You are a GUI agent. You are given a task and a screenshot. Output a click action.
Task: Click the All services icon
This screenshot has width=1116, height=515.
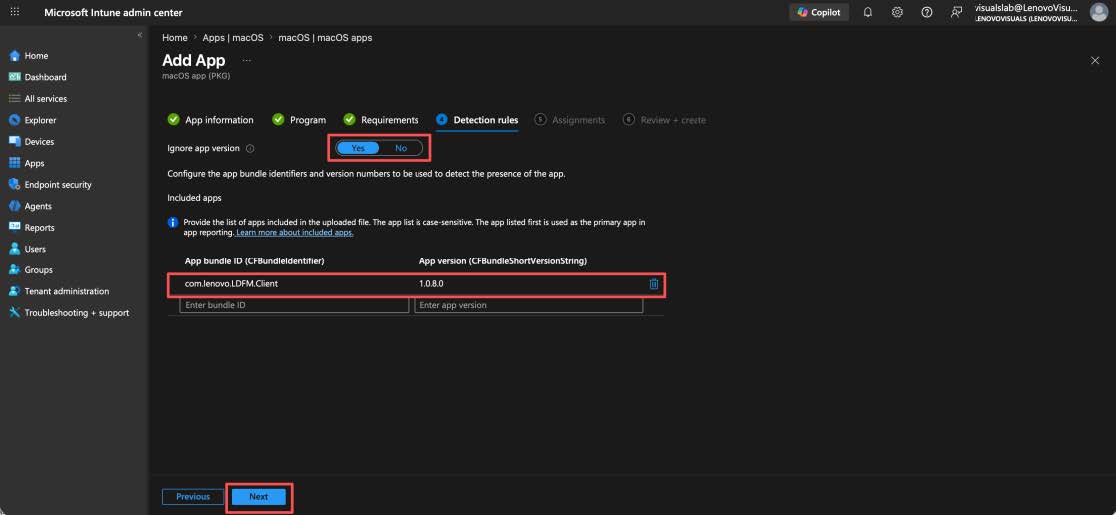point(14,99)
